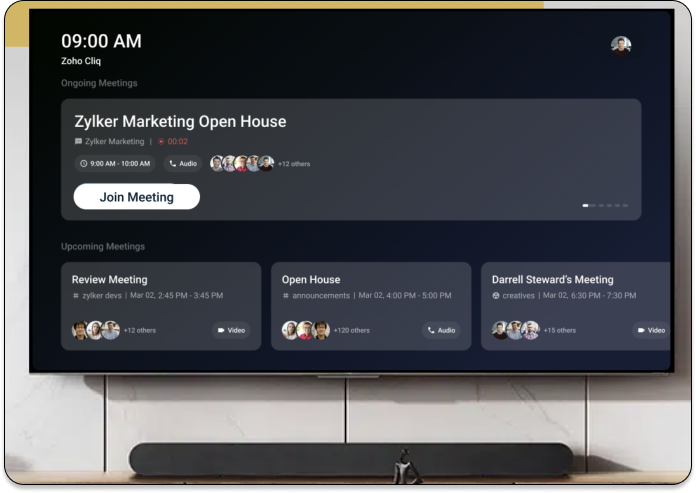
Task: Click the Audio badge on Open House card
Action: tap(441, 330)
